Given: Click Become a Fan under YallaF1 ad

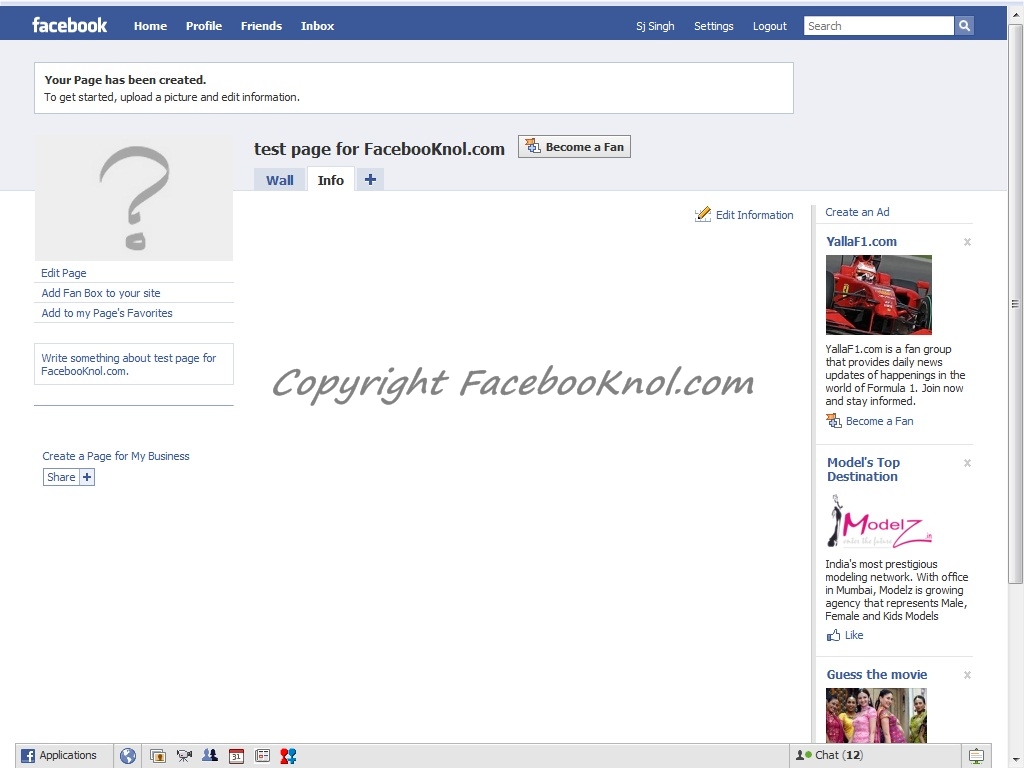Looking at the screenshot, I should point(880,421).
